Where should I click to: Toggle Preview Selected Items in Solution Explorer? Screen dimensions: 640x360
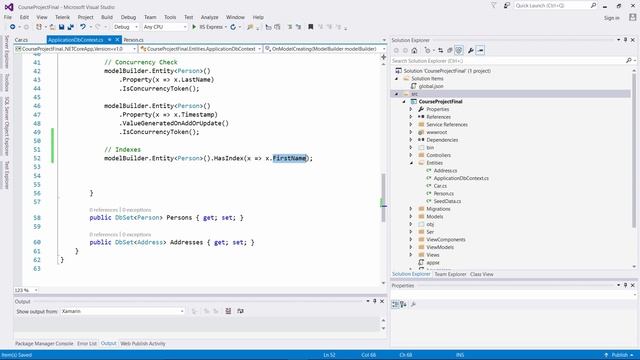click(480, 51)
